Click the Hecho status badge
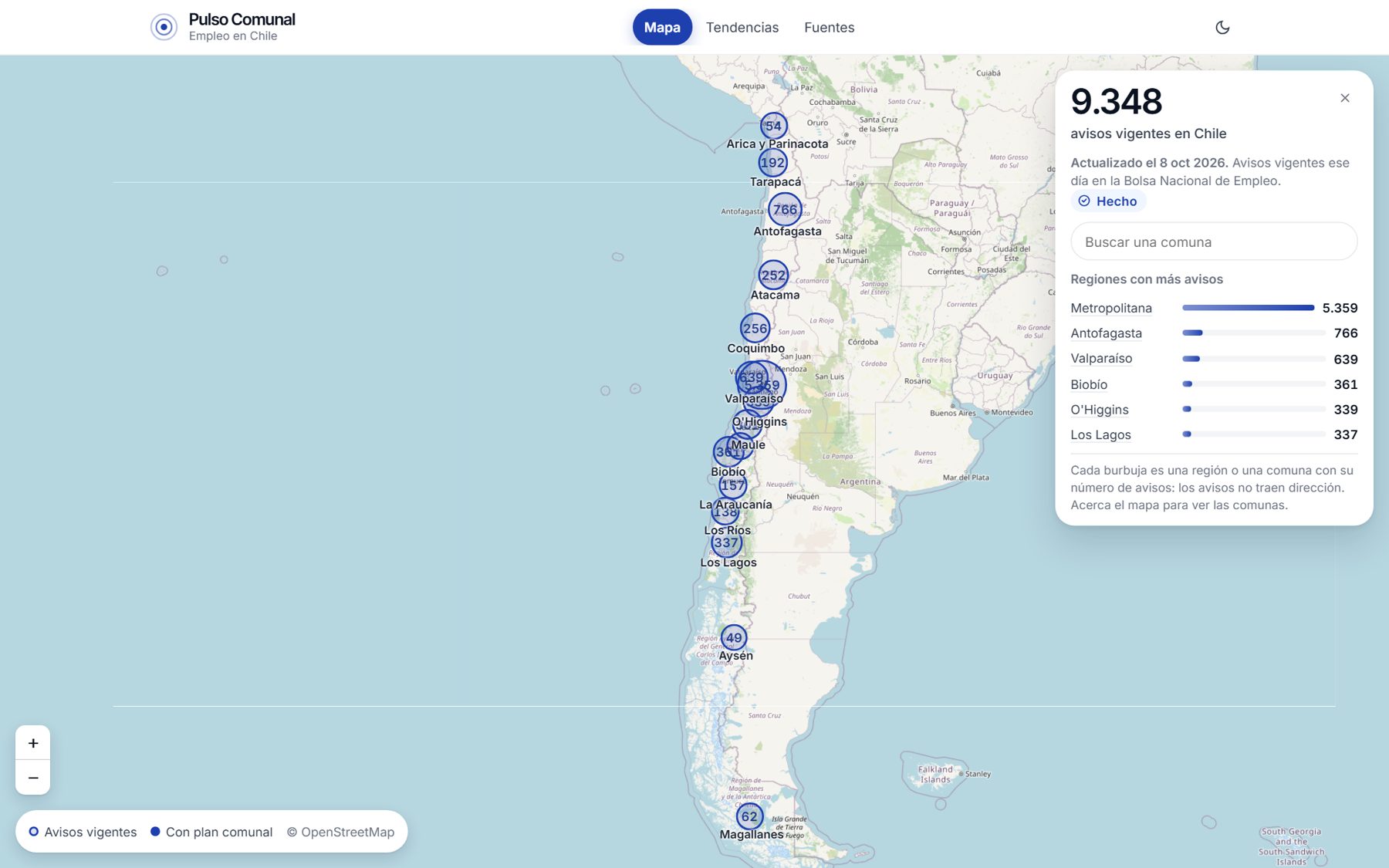 click(x=1108, y=201)
